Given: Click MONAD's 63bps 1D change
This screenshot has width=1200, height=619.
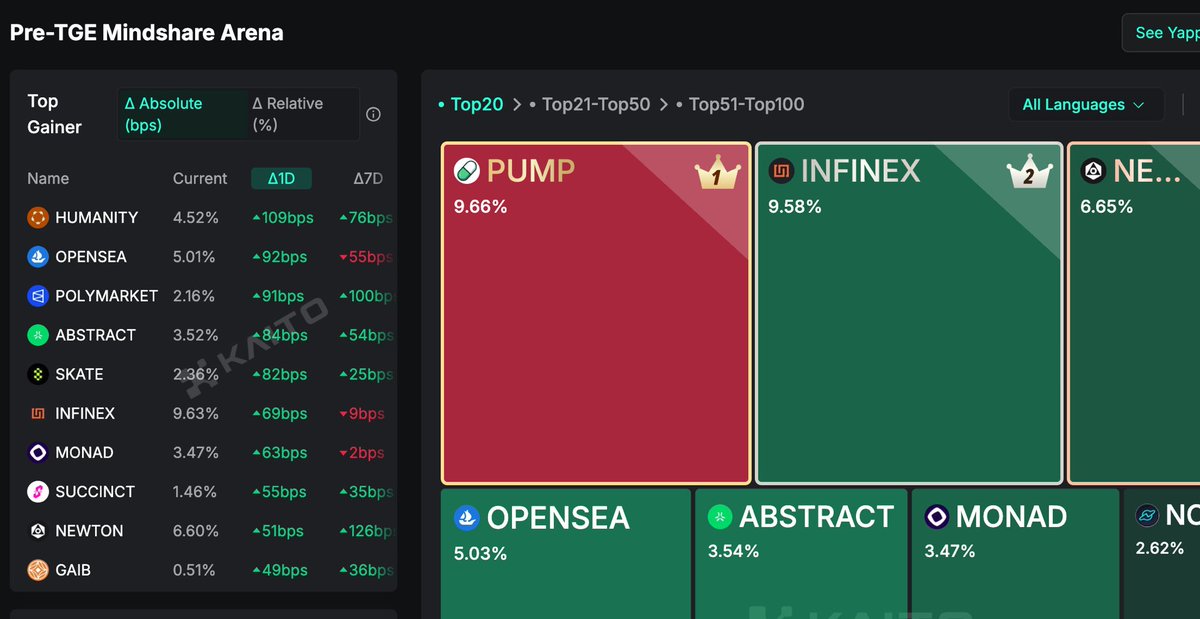Looking at the screenshot, I should click(279, 453).
